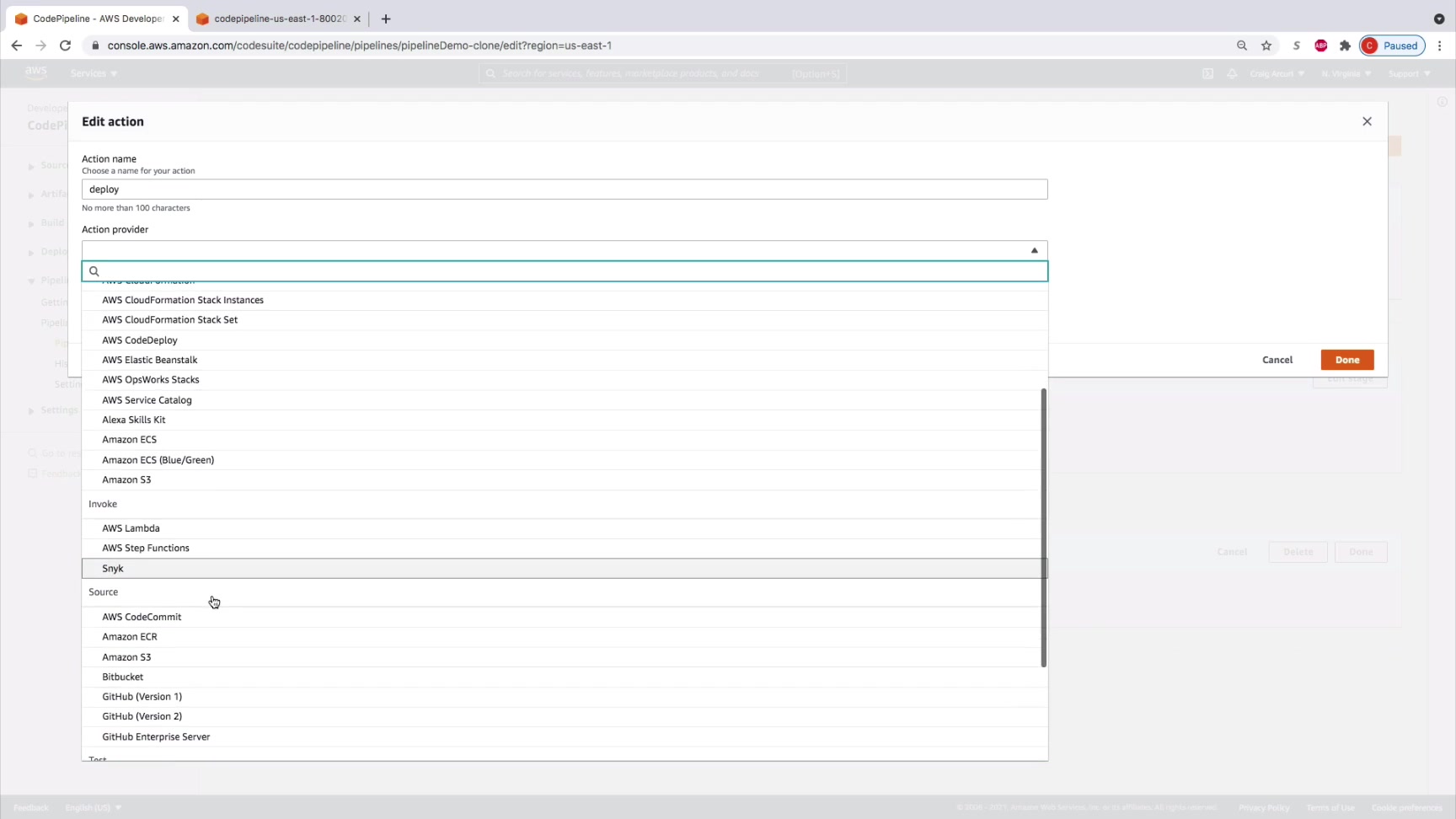Viewport: 1456px width, 819px height.
Task: Open the Terms of Use footer link
Action: pyautogui.click(x=1330, y=807)
